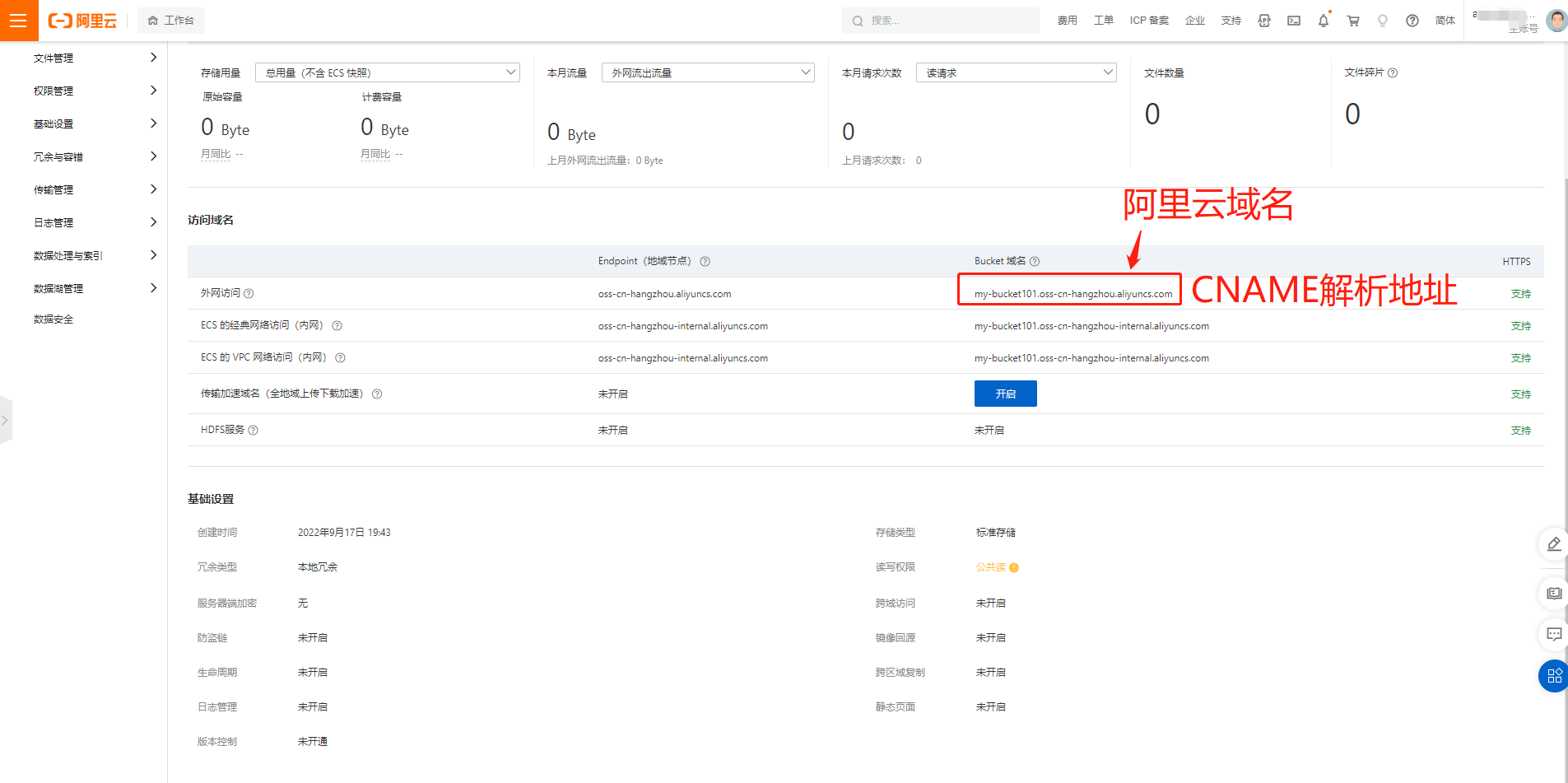Click 支持 link in HDFS服务 row
Screen dimensions: 1568x783
tap(1520, 431)
